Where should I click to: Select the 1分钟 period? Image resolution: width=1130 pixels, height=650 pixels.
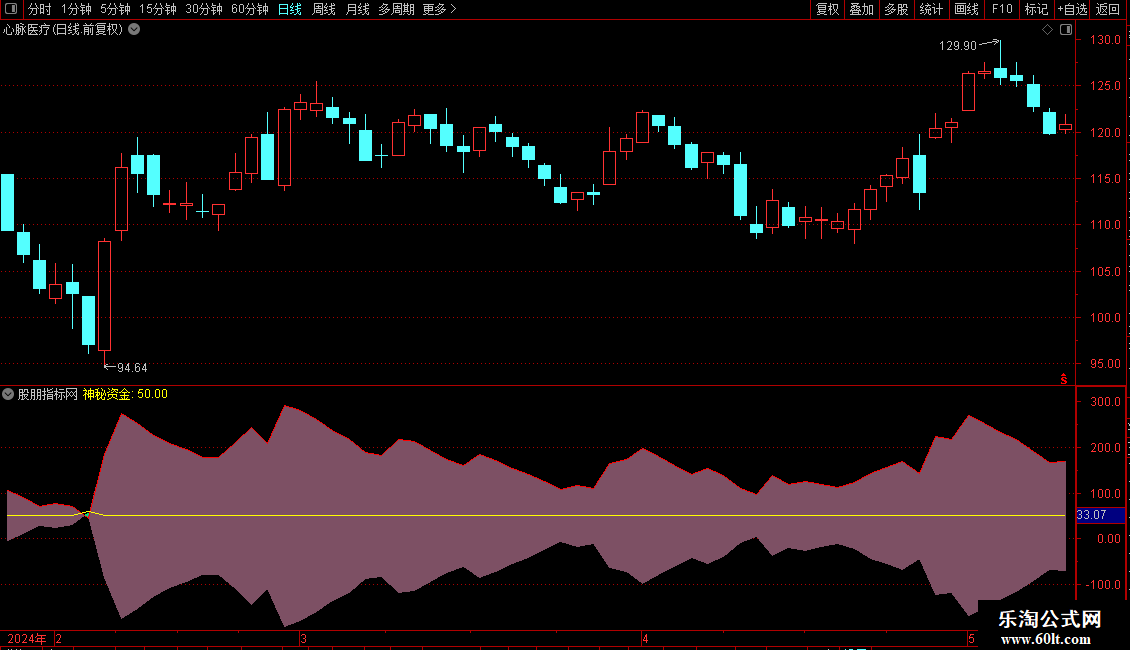(x=76, y=9)
